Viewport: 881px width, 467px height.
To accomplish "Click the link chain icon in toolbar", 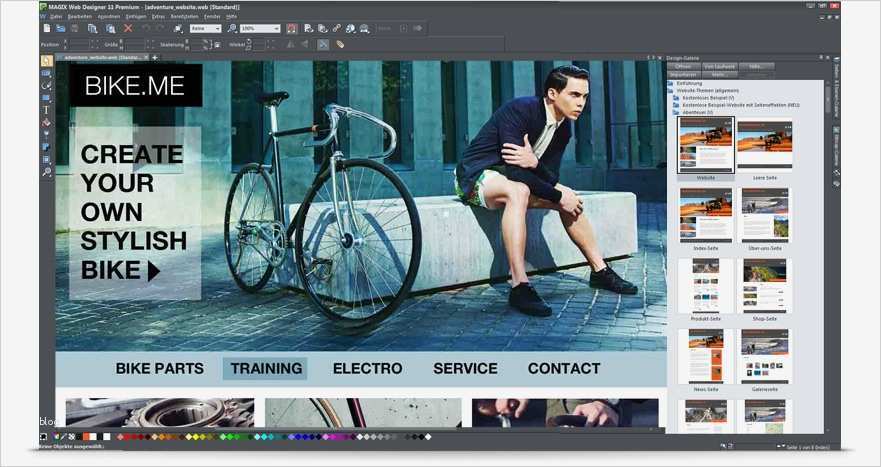I will 336,28.
